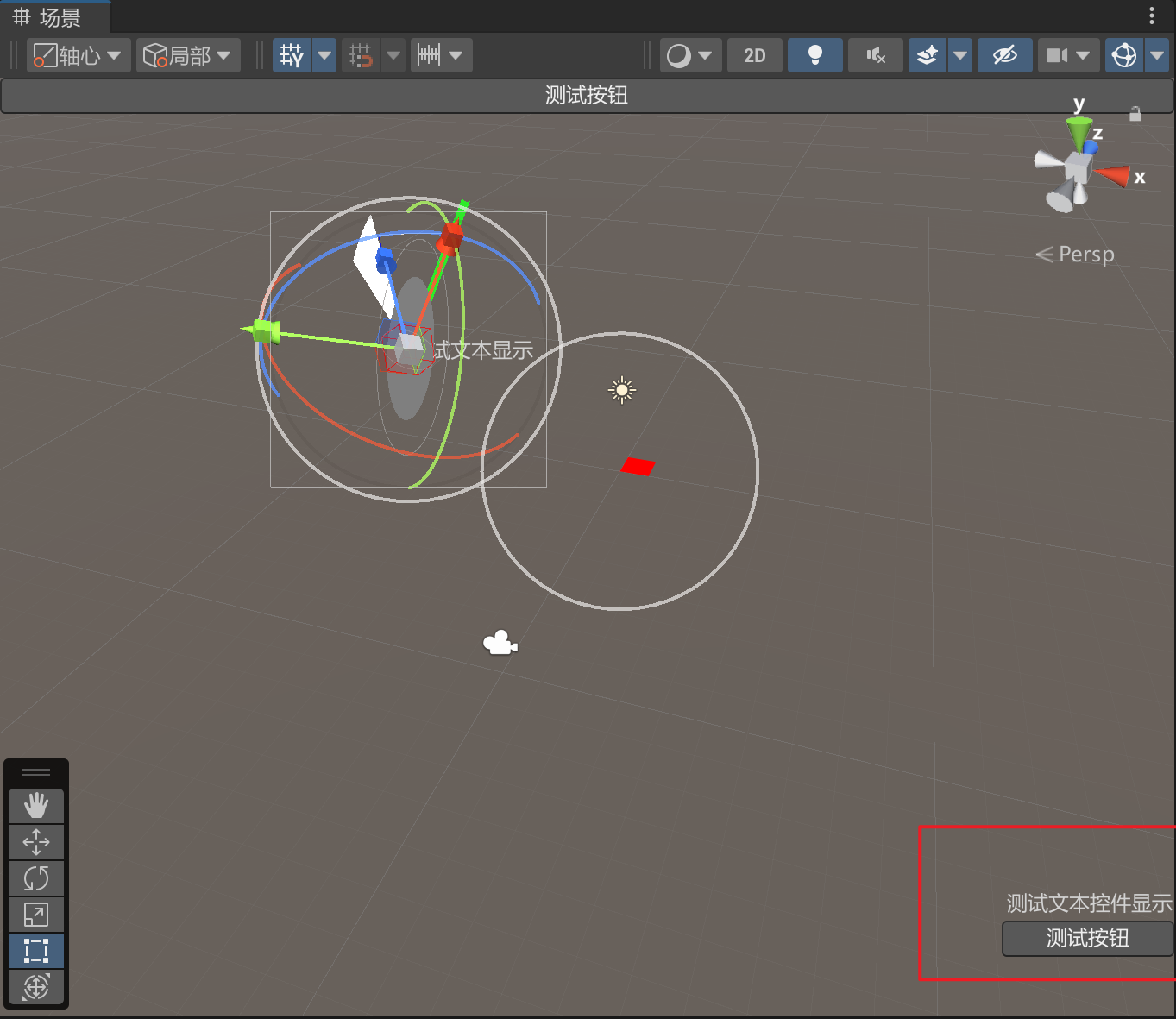Click the sun light gizmo in scene
1176x1019 pixels.
click(x=621, y=390)
